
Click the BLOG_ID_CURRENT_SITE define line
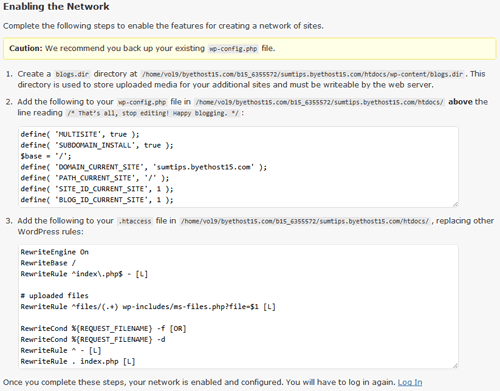coord(97,200)
